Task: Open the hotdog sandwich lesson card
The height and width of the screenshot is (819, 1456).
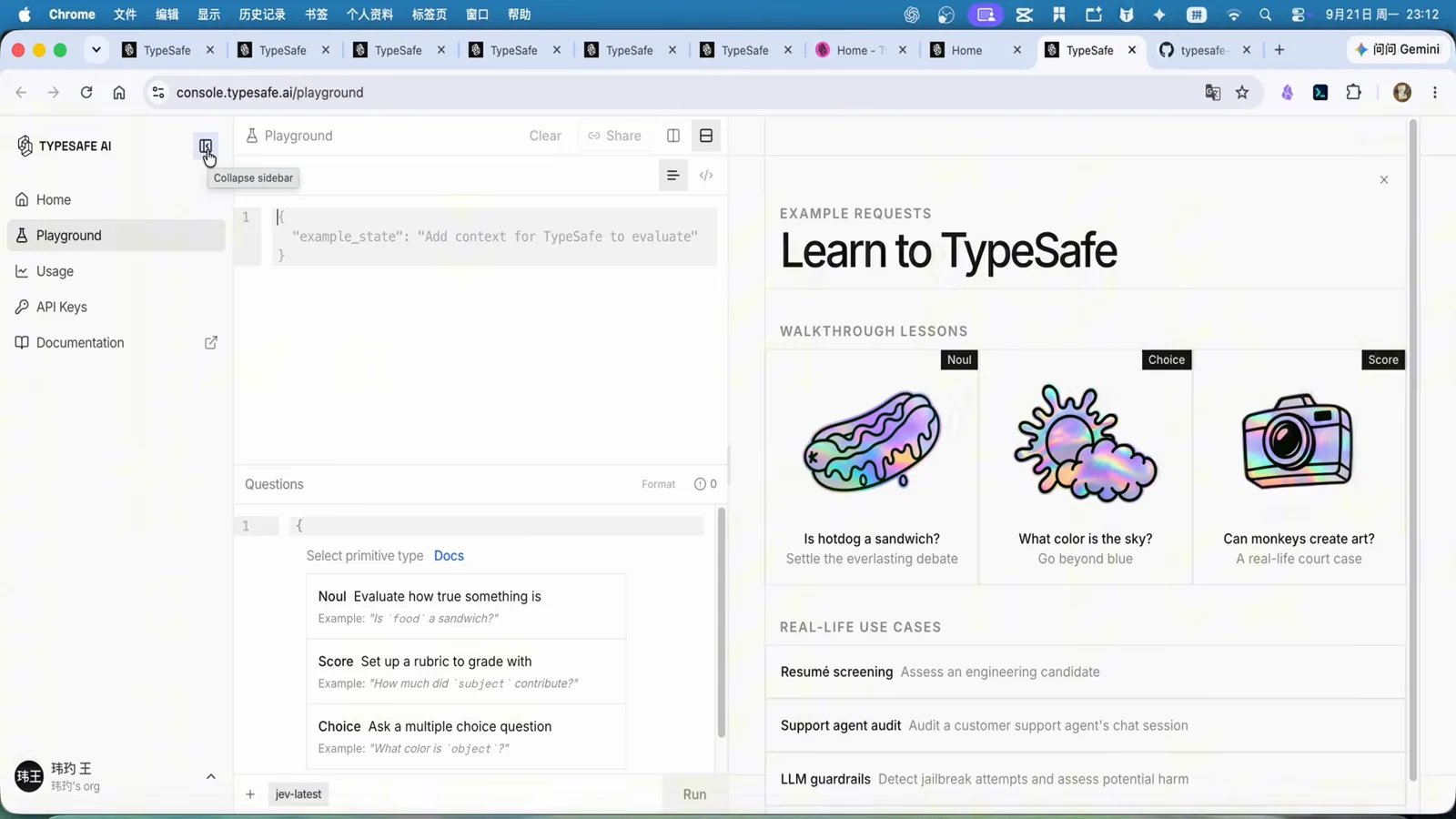Action: pyautogui.click(x=872, y=468)
